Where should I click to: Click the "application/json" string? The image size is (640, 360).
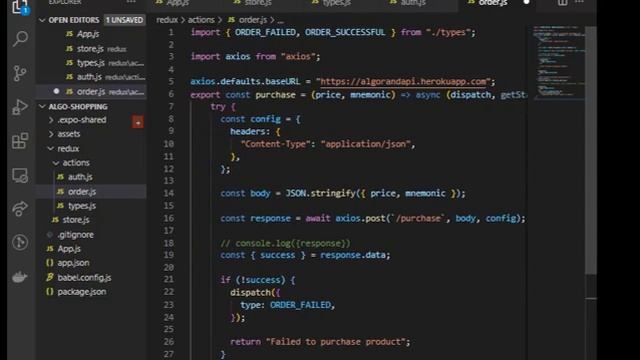(365, 144)
